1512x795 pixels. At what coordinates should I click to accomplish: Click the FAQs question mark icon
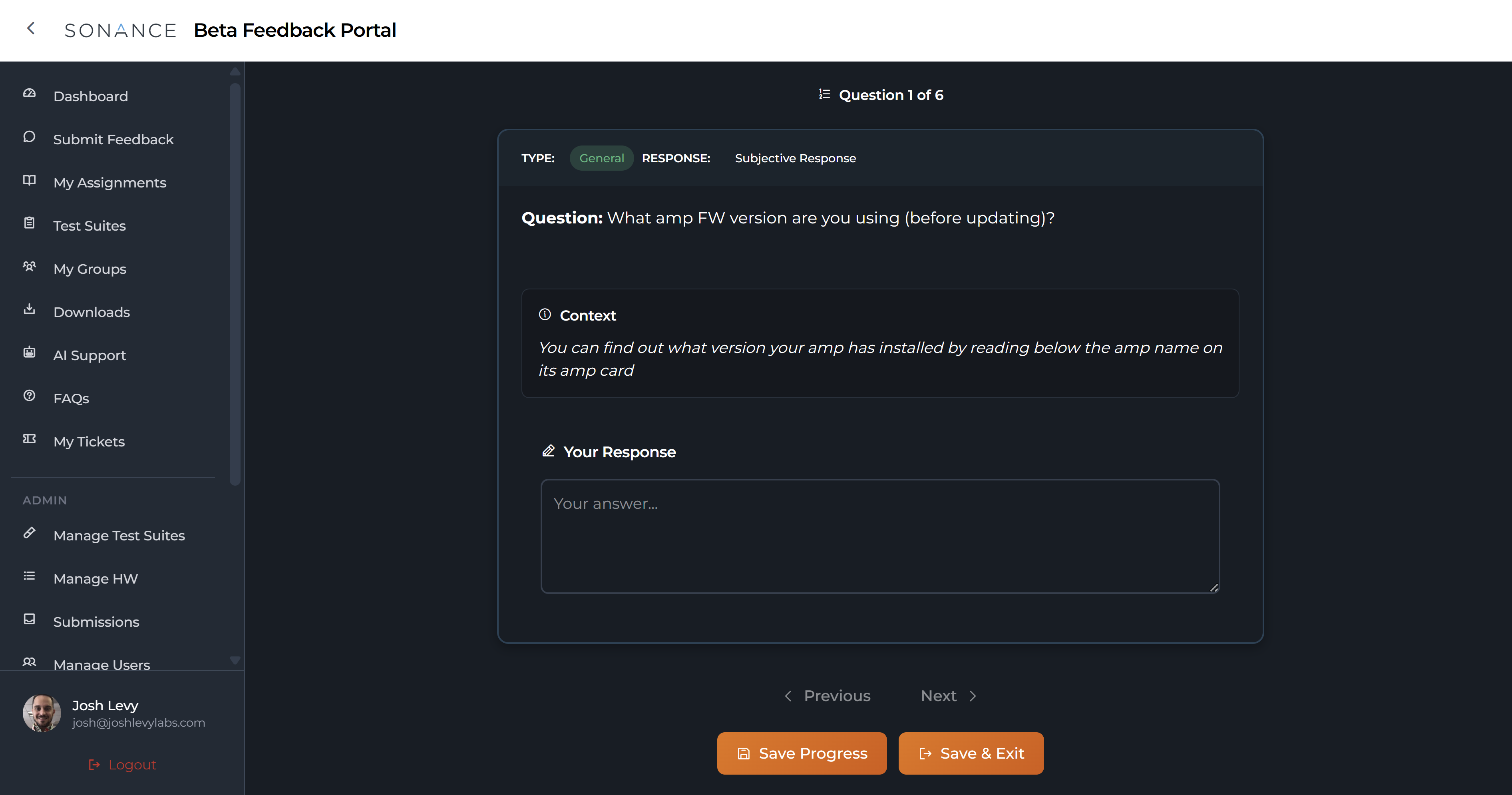coord(29,396)
